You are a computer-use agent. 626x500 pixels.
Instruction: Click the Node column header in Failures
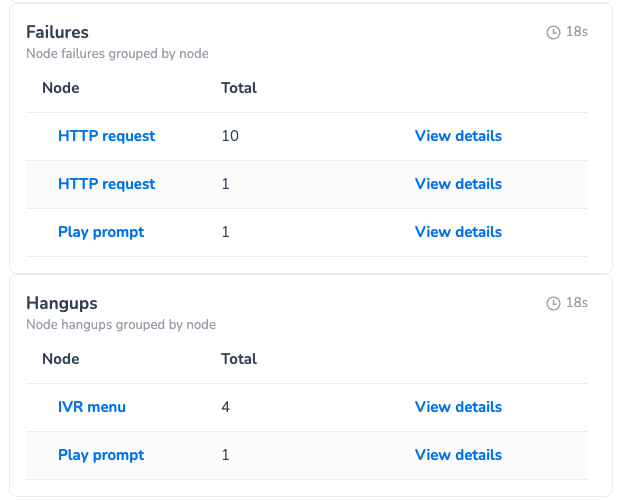coord(61,88)
